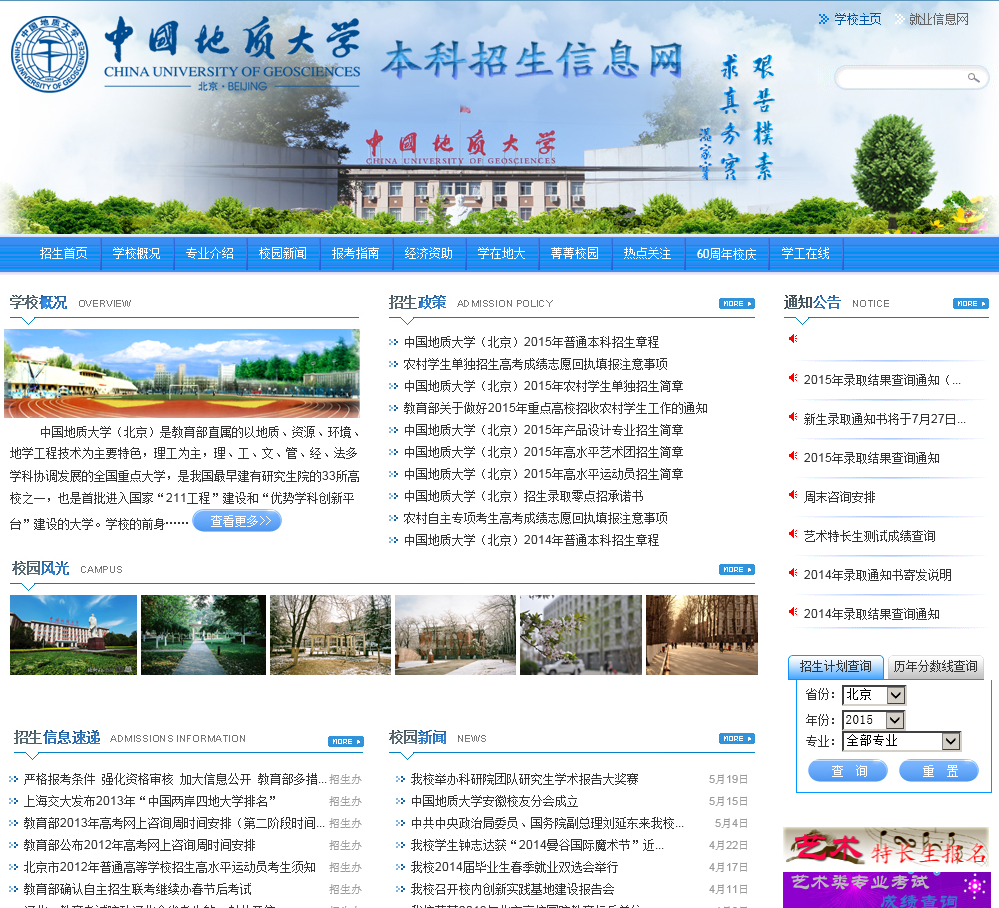
Task: Open campus photo of cherry blossoms by building
Action: tap(581, 635)
